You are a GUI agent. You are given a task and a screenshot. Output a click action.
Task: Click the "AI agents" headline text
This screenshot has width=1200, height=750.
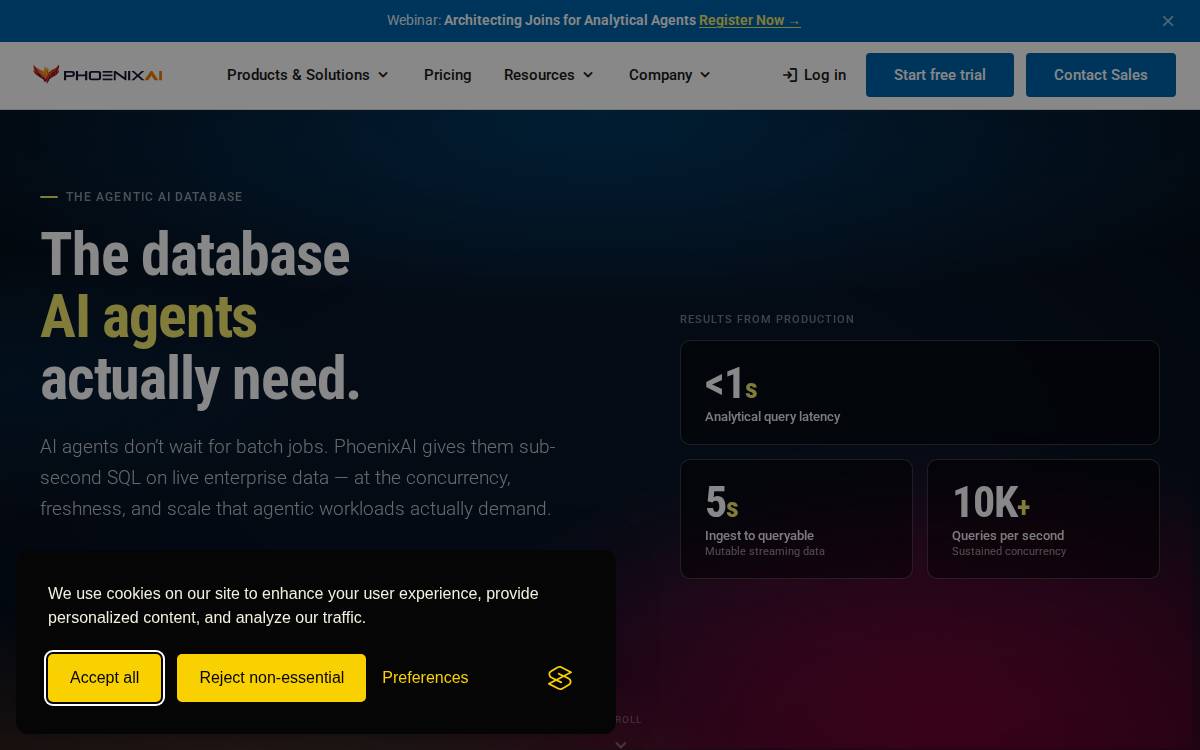[x=149, y=317]
